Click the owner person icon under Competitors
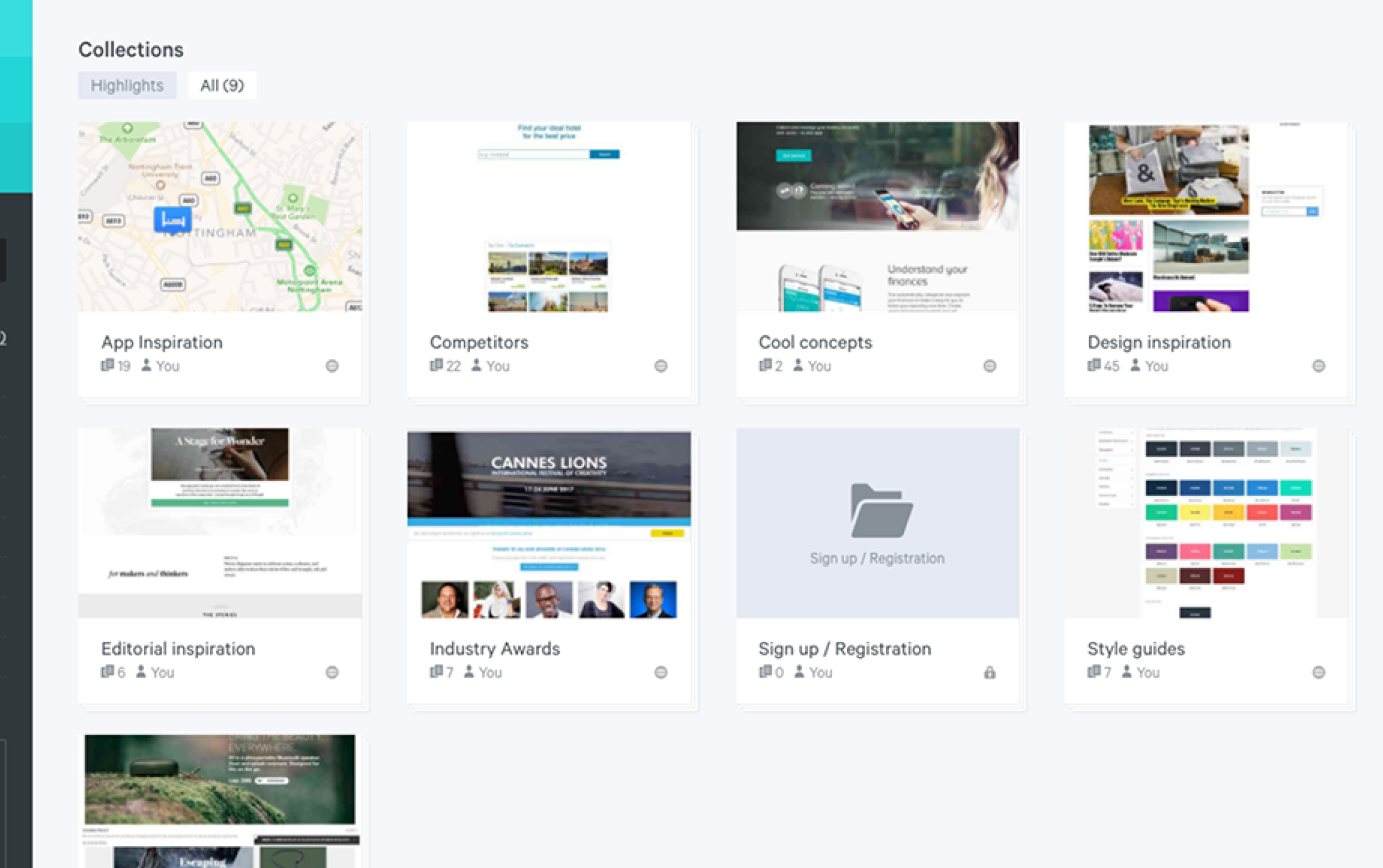The height and width of the screenshot is (868, 1383). tap(476, 365)
